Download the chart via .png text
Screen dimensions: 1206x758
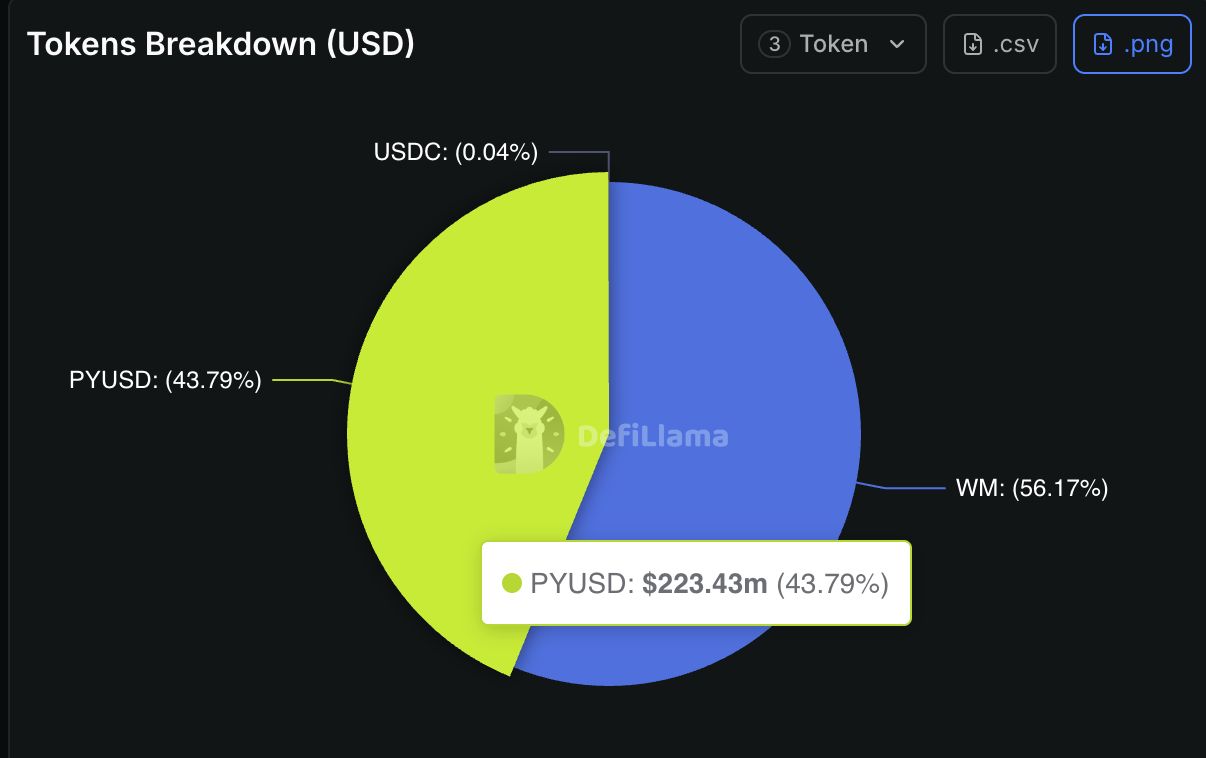click(1148, 44)
